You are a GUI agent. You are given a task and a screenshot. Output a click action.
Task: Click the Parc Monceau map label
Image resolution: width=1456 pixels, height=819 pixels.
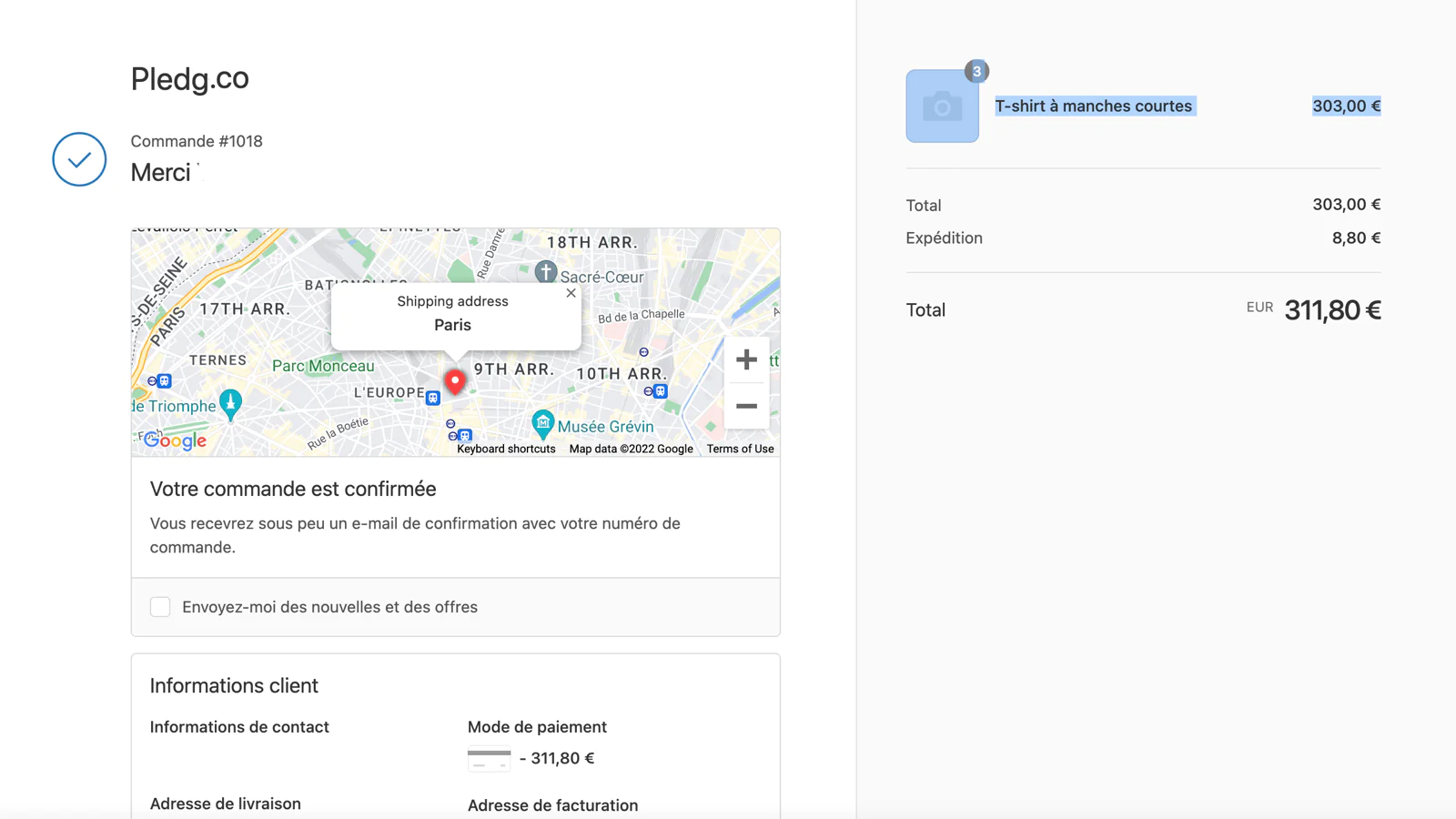click(x=323, y=366)
